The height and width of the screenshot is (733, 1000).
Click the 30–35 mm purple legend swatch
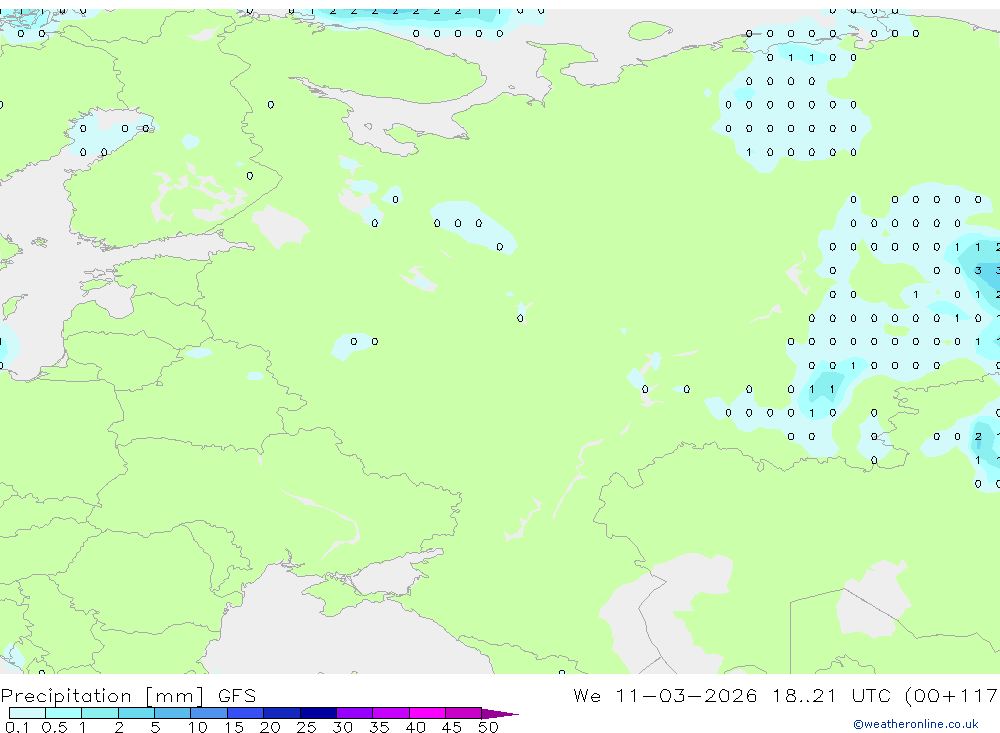[x=355, y=713]
